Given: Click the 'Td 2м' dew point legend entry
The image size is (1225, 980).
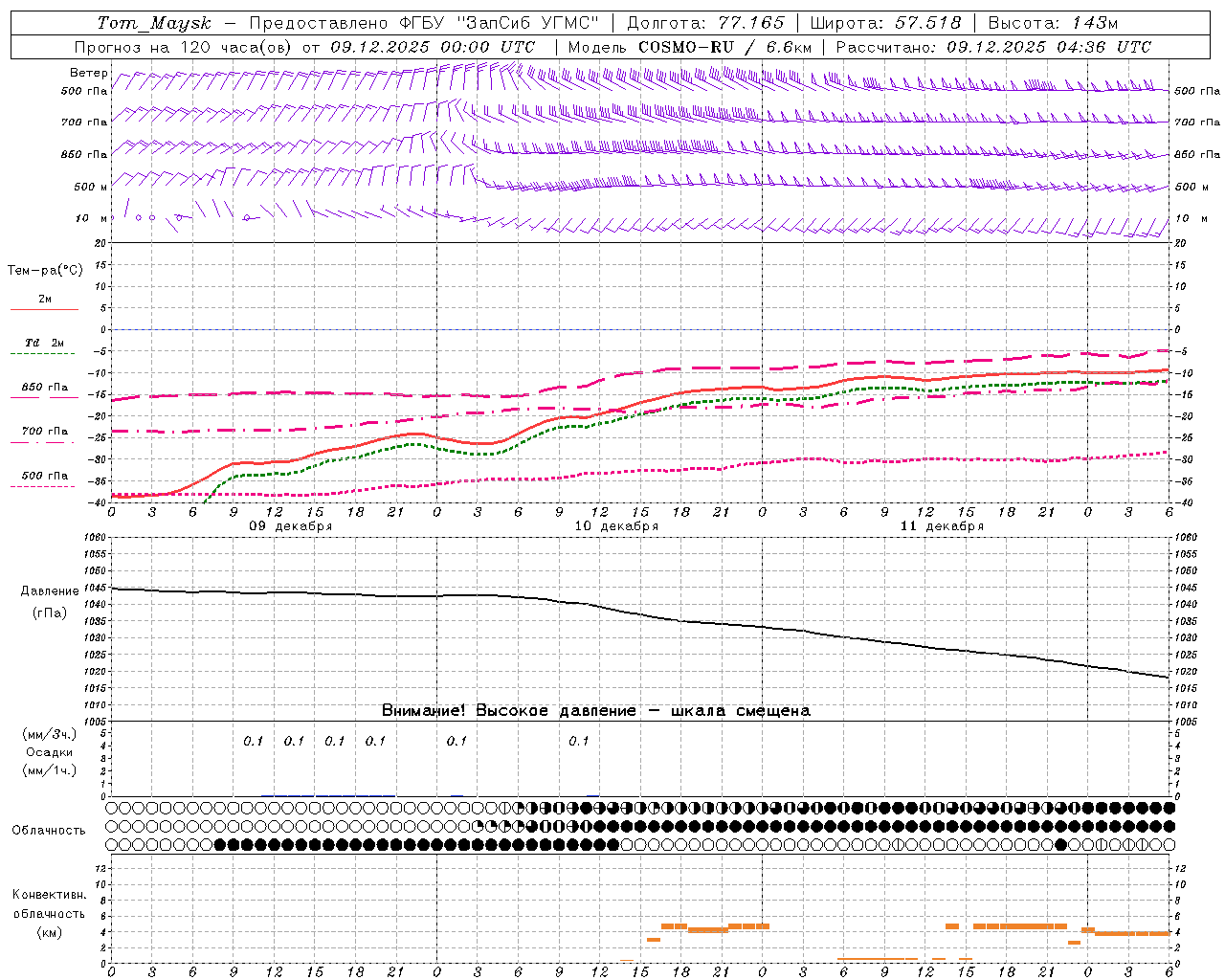Looking at the screenshot, I should coord(45,343).
